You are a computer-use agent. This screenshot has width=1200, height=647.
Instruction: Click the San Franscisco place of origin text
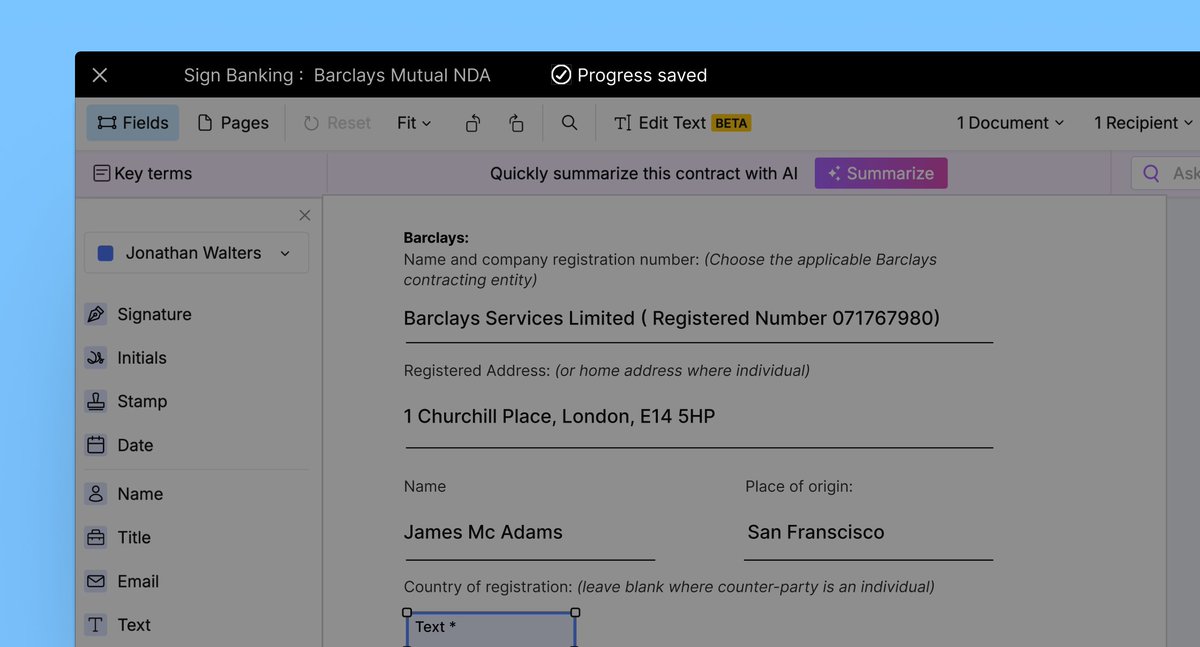pos(816,532)
